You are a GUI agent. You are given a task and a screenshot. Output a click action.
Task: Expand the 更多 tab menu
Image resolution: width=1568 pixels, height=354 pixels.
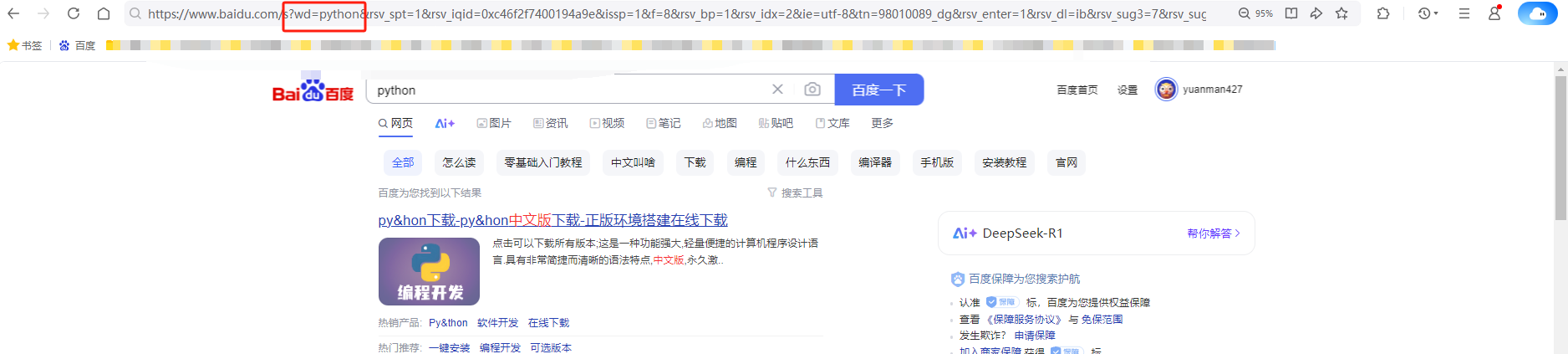coord(882,123)
